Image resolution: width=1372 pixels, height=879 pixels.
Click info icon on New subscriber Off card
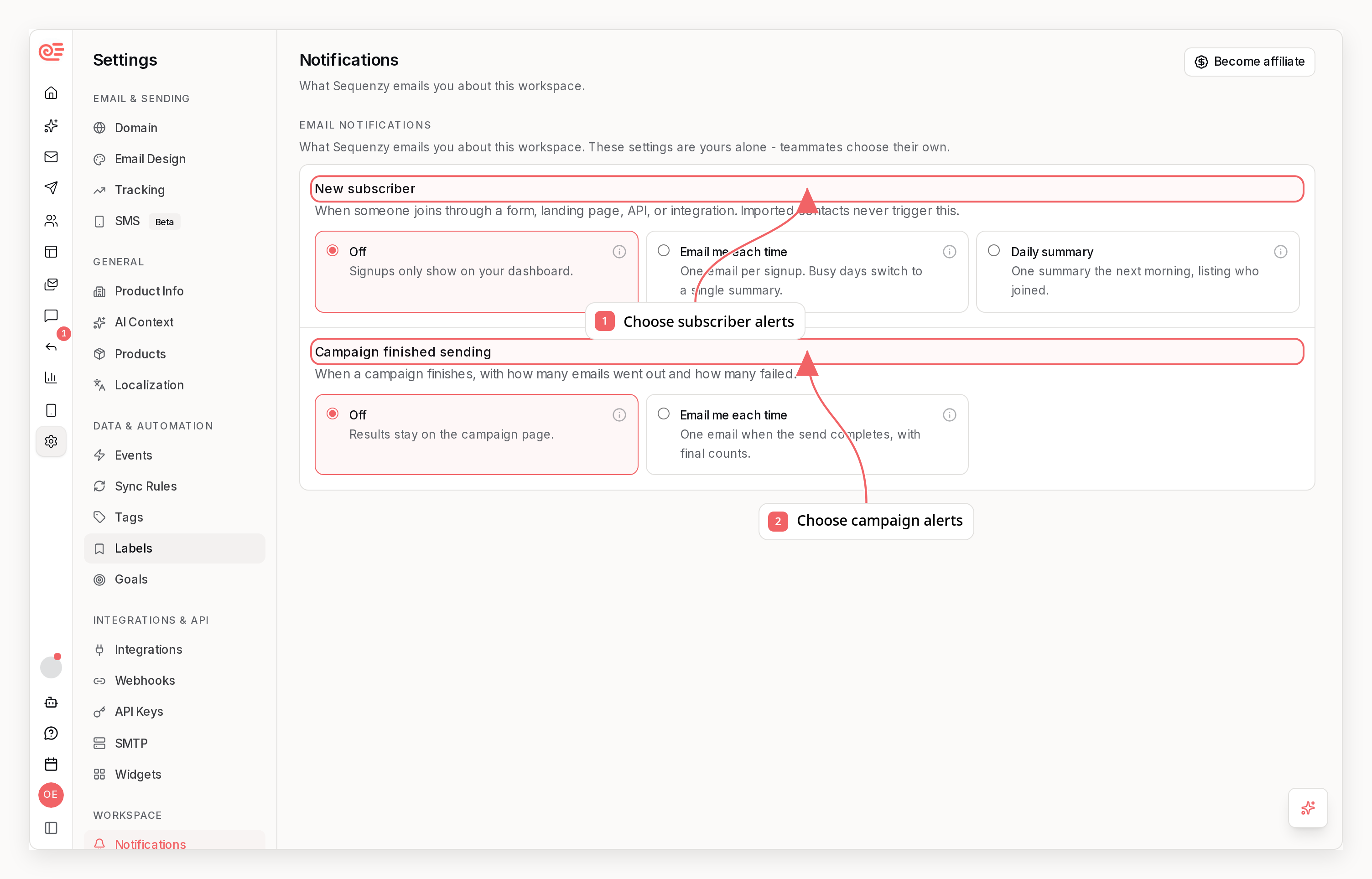pyautogui.click(x=619, y=252)
